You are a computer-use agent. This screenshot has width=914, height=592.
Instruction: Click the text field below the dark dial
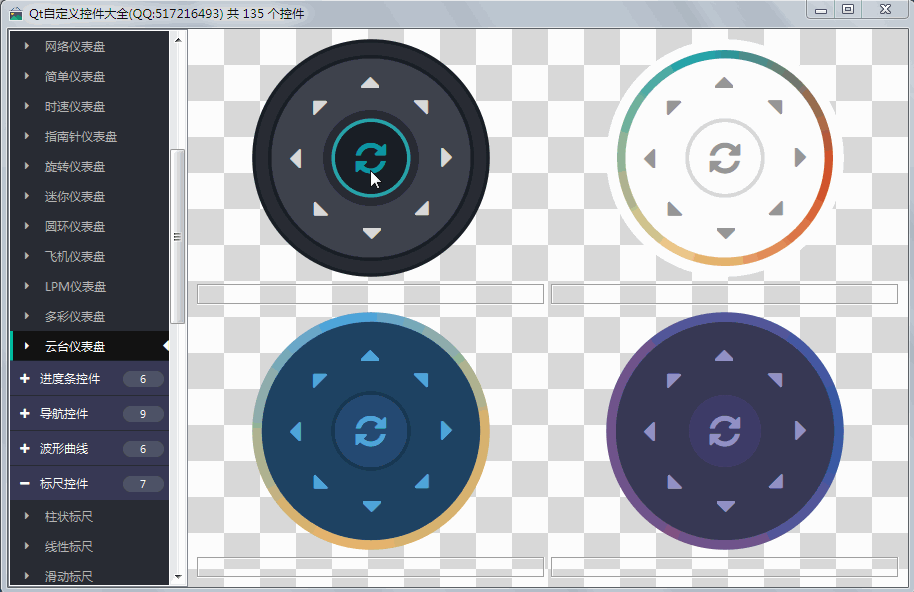370,294
